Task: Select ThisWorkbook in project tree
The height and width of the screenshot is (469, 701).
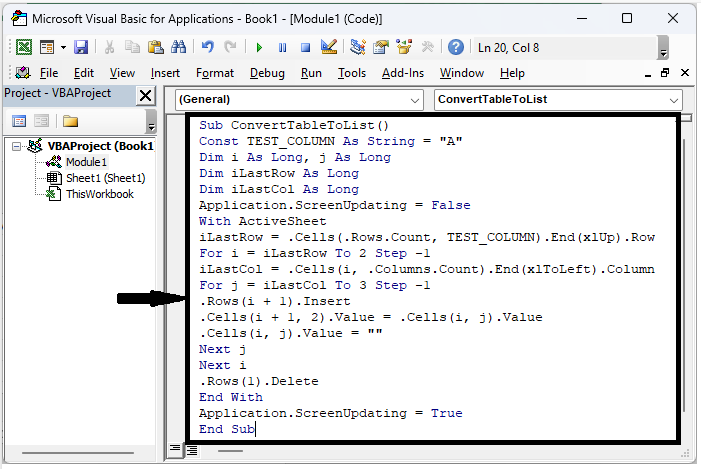Action: pyautogui.click(x=99, y=194)
